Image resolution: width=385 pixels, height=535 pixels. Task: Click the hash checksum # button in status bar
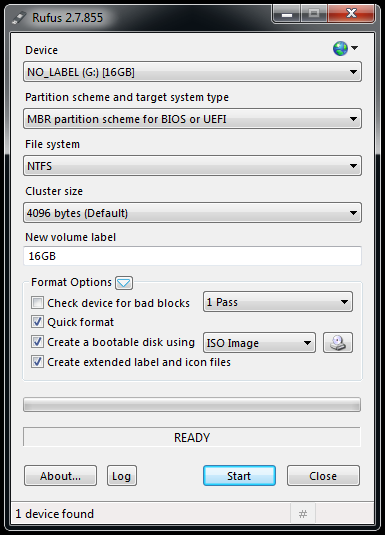pyautogui.click(x=303, y=514)
